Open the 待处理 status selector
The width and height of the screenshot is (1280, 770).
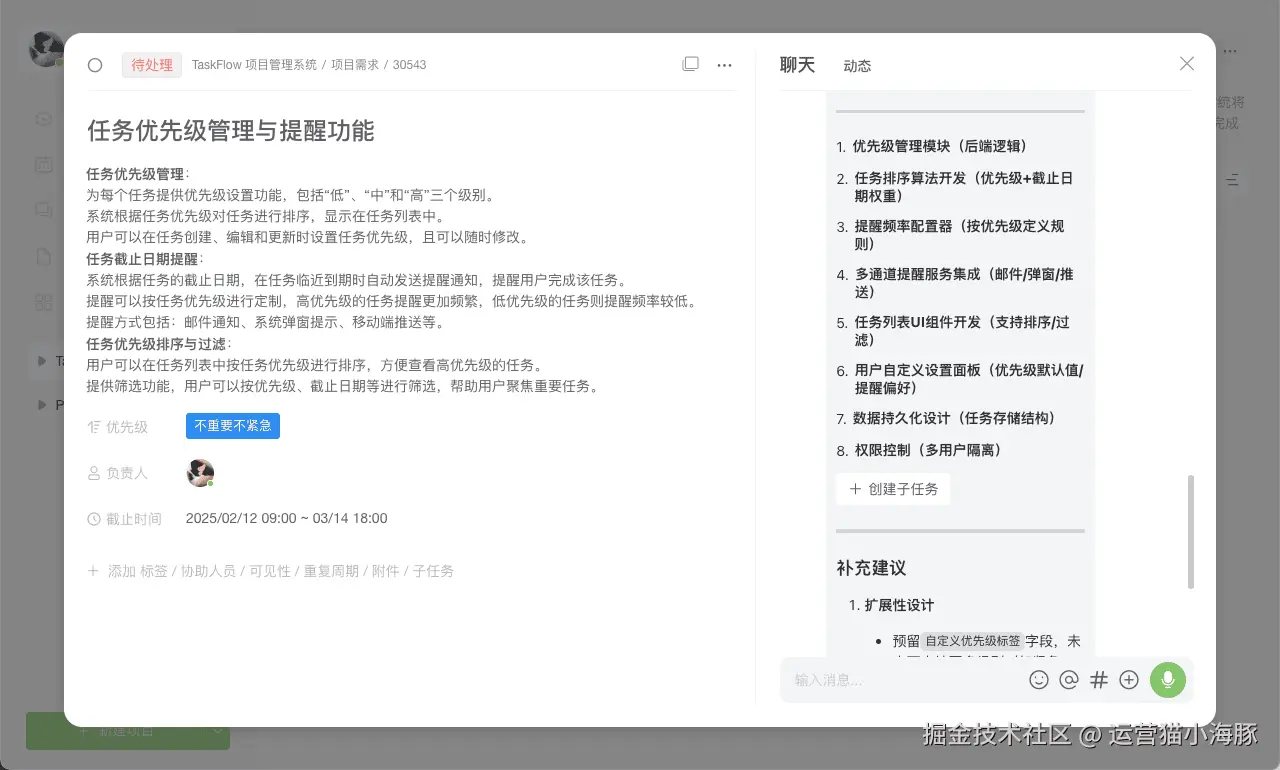(151, 64)
